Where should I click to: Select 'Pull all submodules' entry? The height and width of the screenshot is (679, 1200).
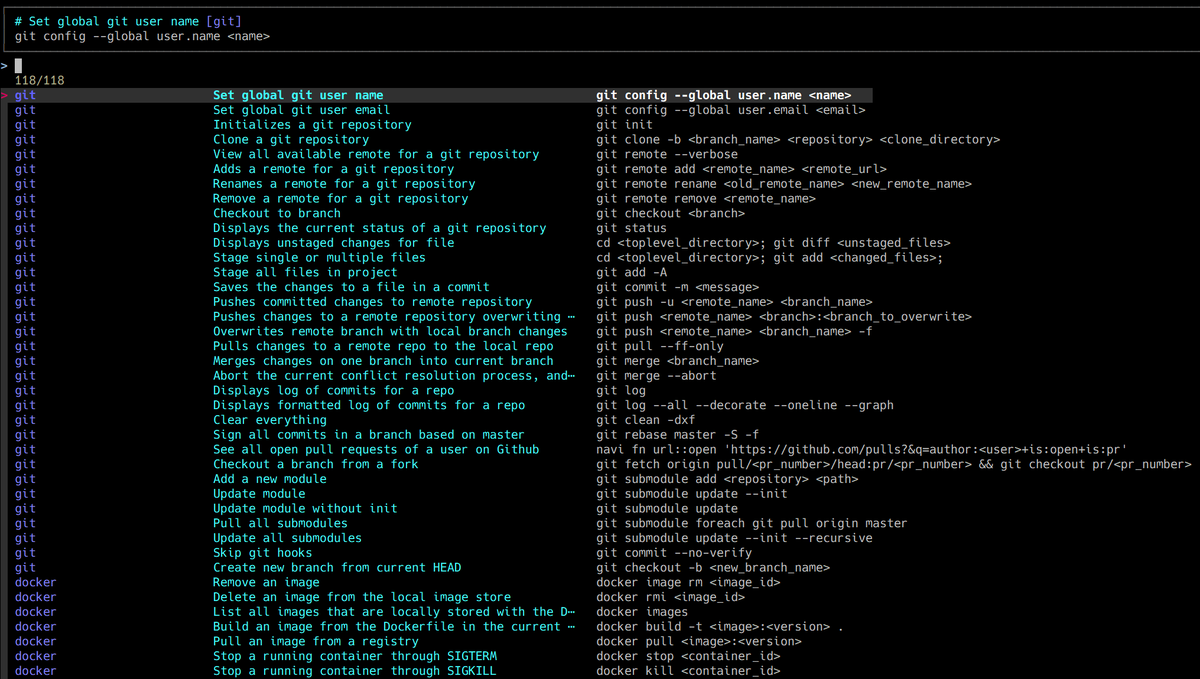pos(280,523)
